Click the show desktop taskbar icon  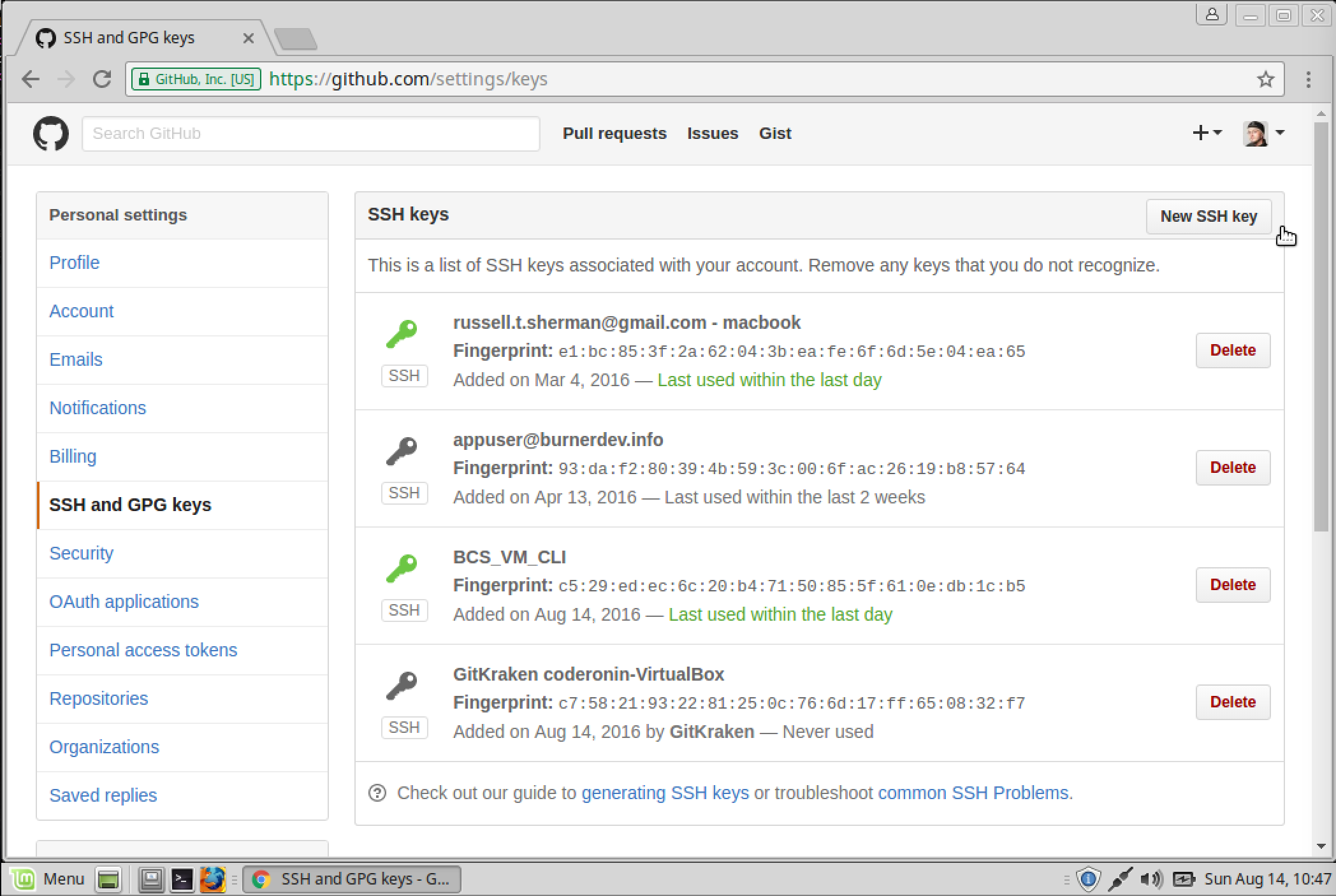coord(108,879)
